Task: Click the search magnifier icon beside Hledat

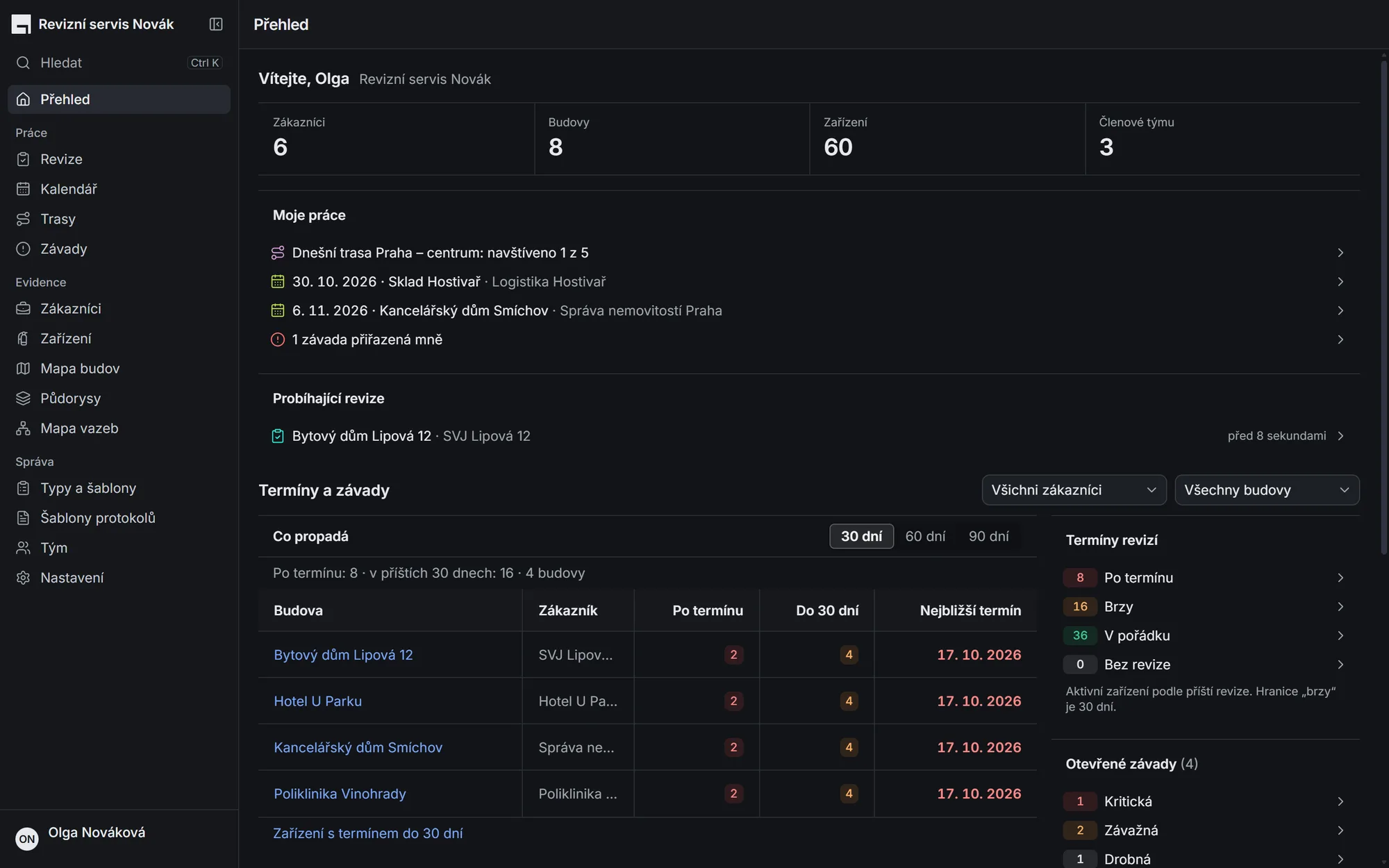Action: click(x=23, y=62)
